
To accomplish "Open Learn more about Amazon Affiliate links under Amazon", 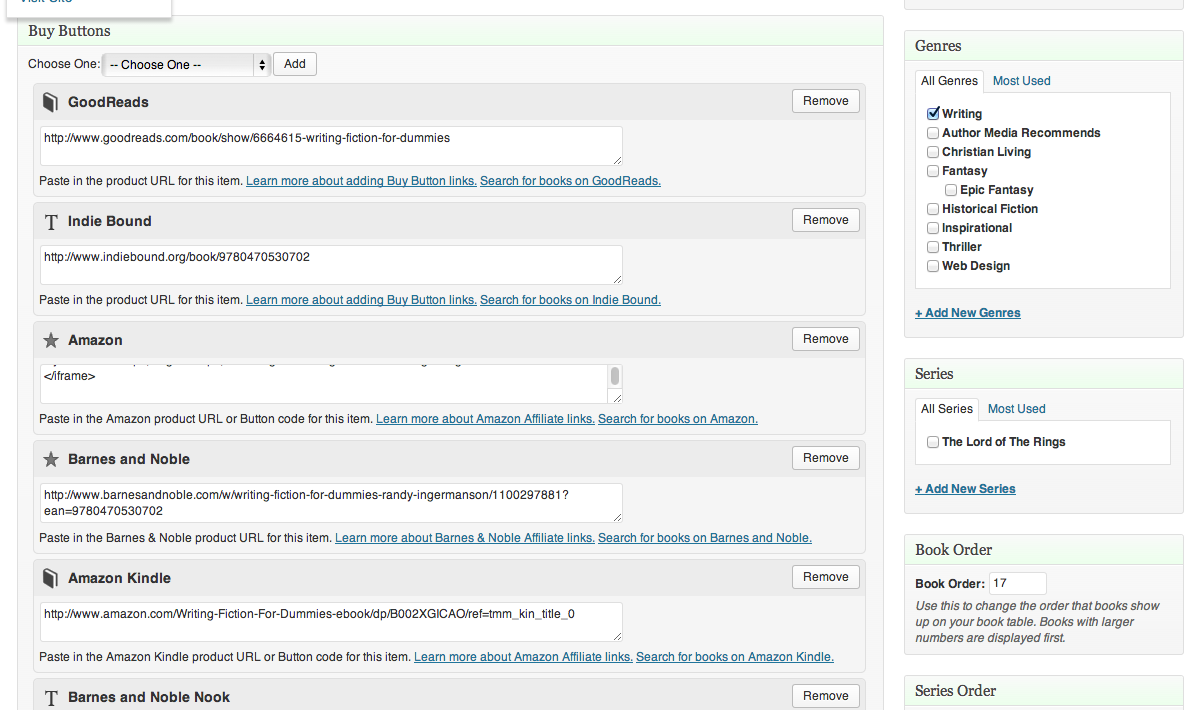I will [x=485, y=419].
